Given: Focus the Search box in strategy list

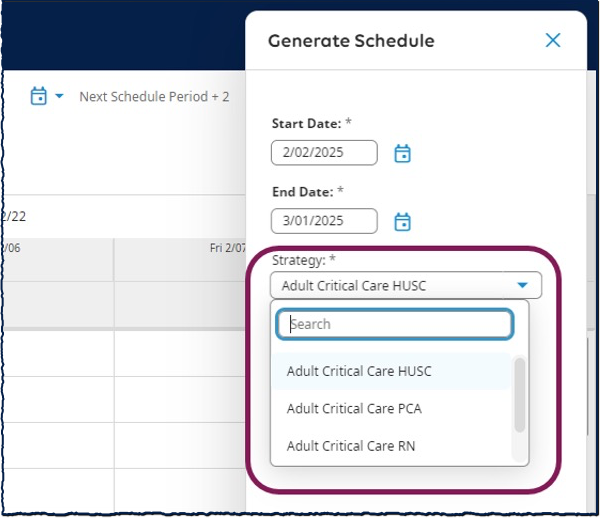Looking at the screenshot, I should coord(395,324).
